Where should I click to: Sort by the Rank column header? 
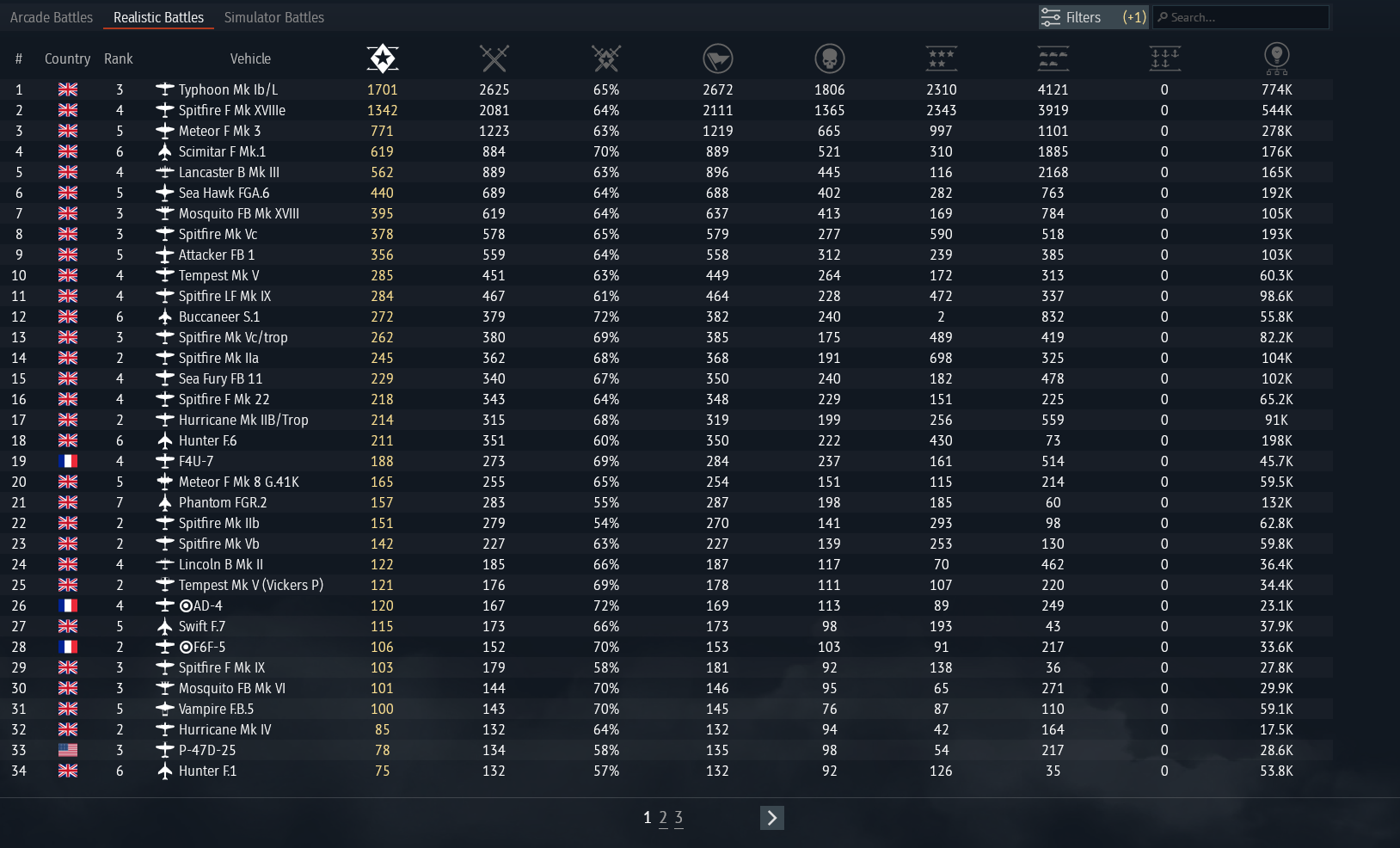[x=119, y=58]
